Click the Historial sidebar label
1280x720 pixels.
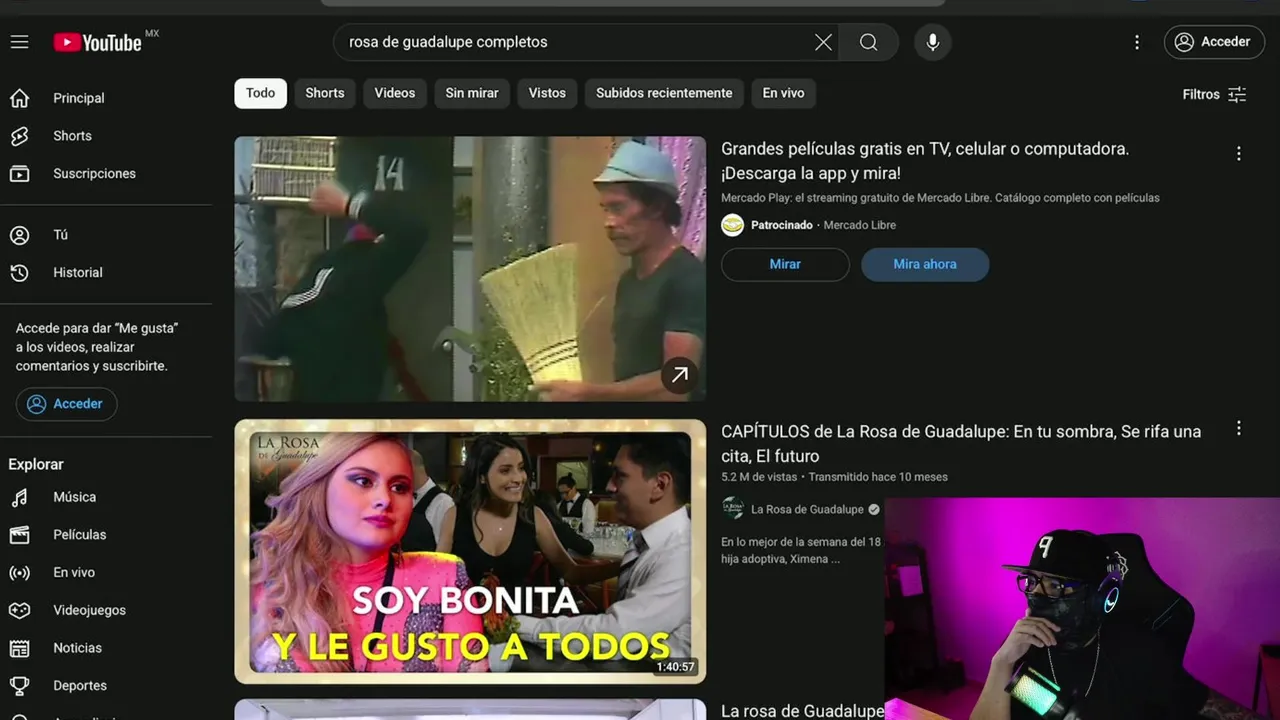pyautogui.click(x=78, y=273)
